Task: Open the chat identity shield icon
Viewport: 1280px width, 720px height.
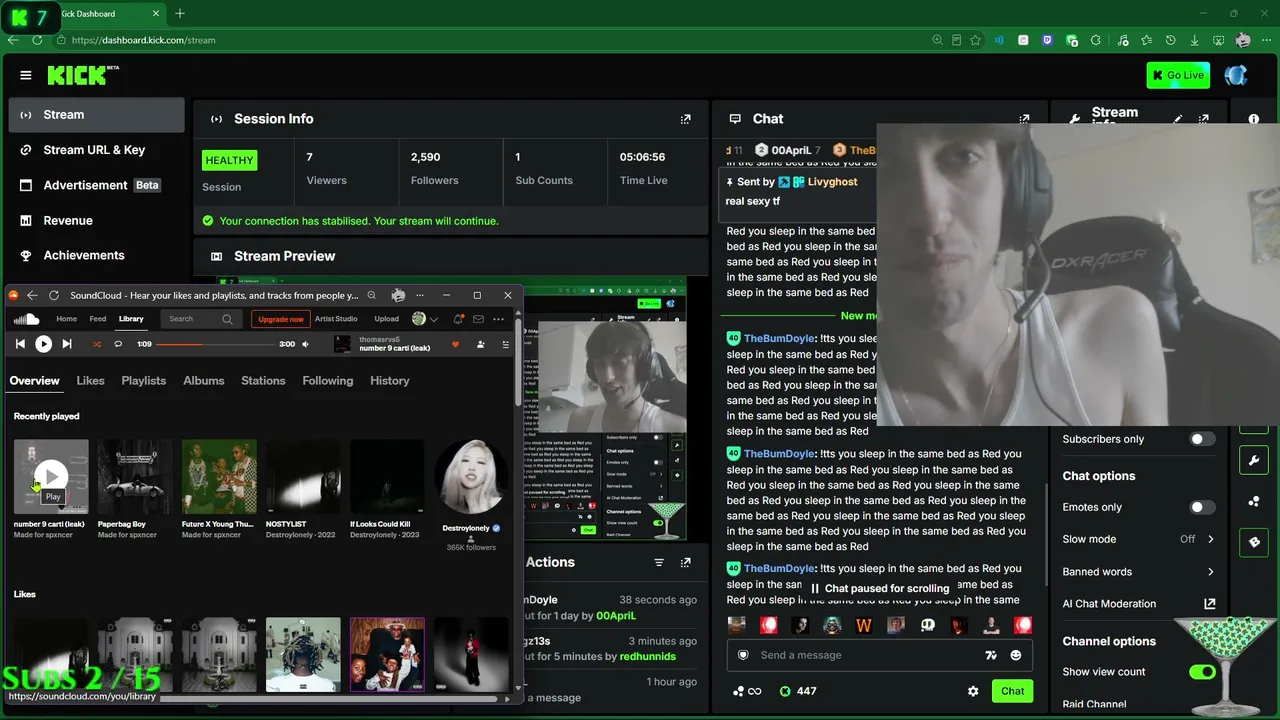Action: [x=743, y=655]
